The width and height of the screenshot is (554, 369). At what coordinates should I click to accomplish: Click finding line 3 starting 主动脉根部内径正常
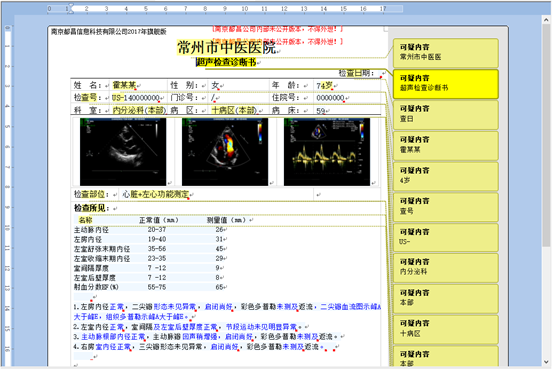(x=206, y=336)
